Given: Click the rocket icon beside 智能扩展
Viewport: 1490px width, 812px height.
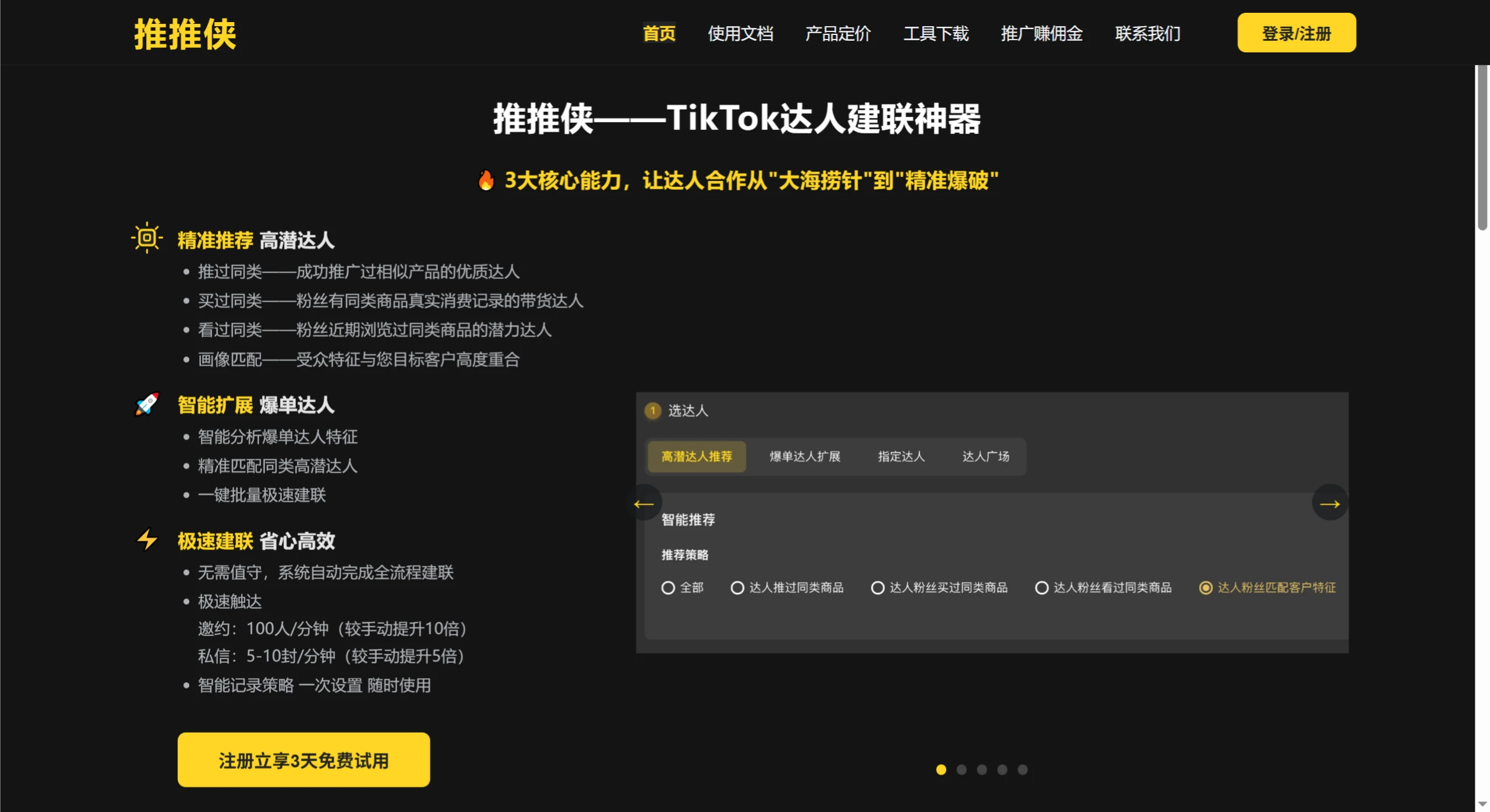Looking at the screenshot, I should pyautogui.click(x=147, y=404).
